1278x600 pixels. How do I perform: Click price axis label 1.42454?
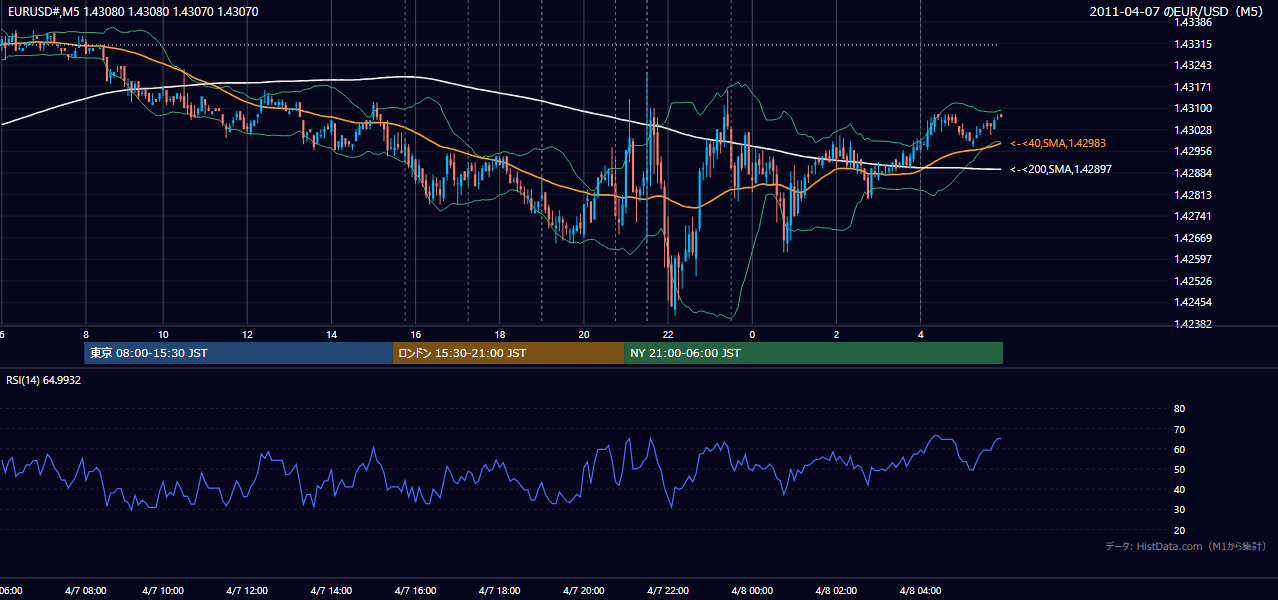click(1192, 302)
